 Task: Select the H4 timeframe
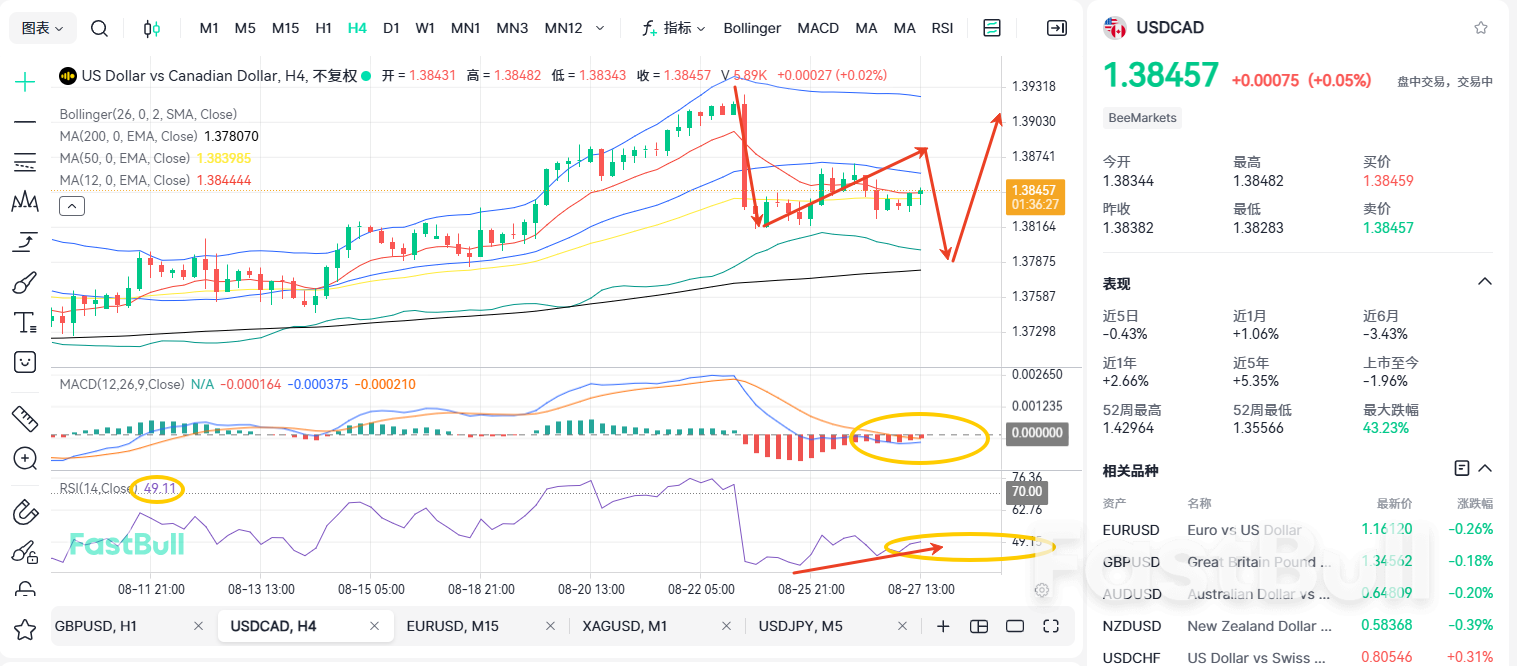click(x=357, y=28)
